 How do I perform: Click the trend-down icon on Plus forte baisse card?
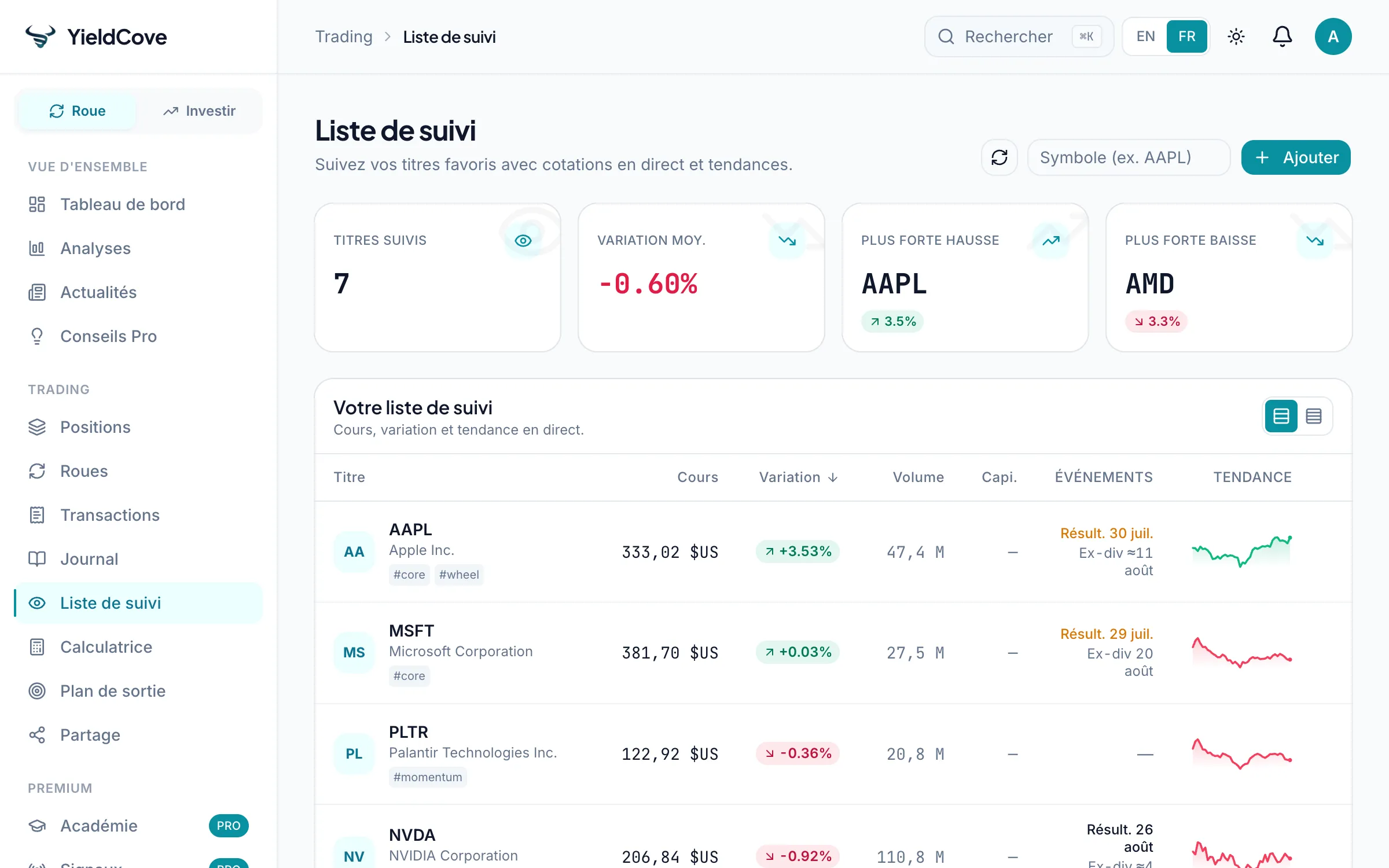pyautogui.click(x=1314, y=241)
